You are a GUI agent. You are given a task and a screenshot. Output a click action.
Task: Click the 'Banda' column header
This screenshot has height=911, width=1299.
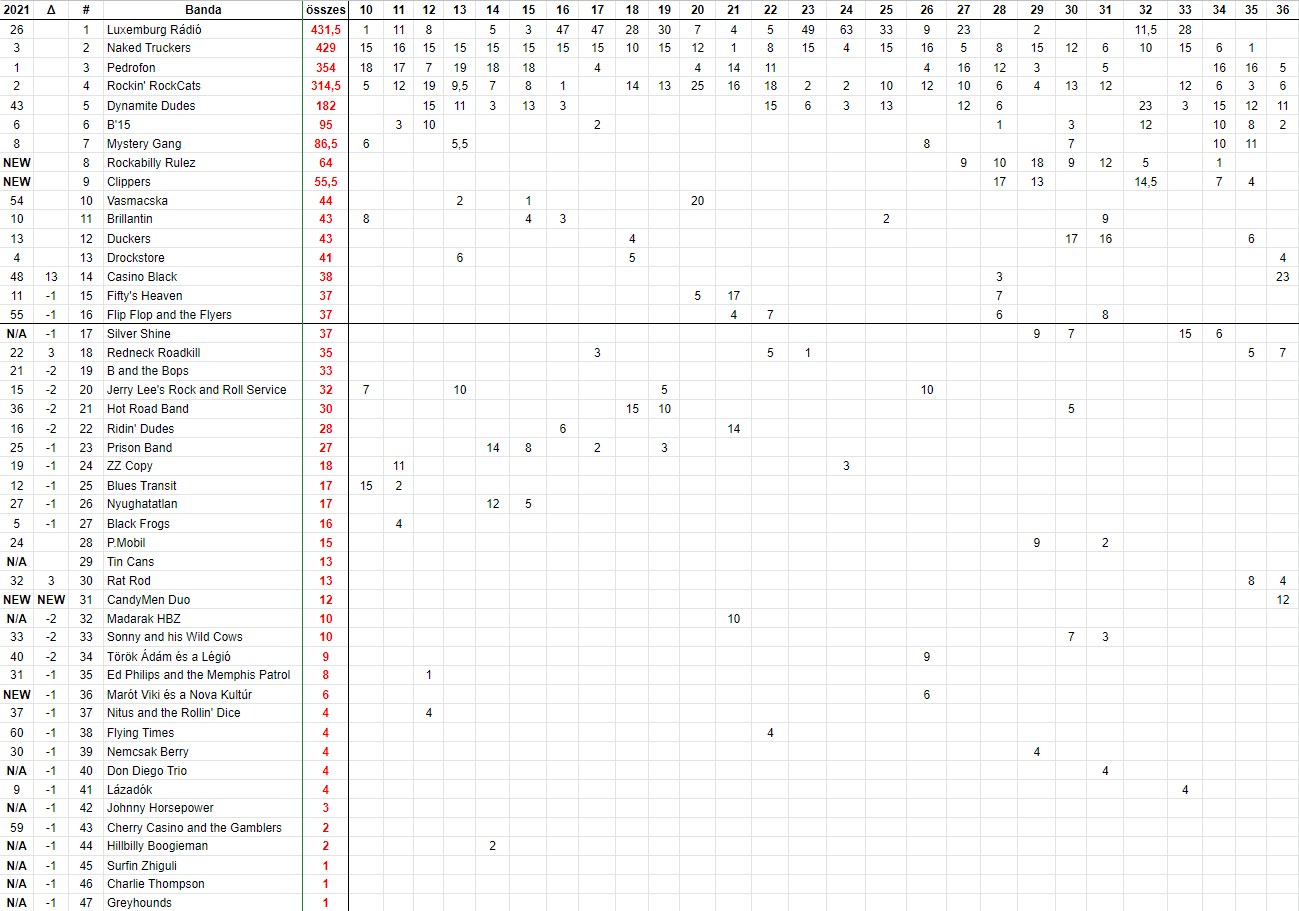tap(202, 9)
